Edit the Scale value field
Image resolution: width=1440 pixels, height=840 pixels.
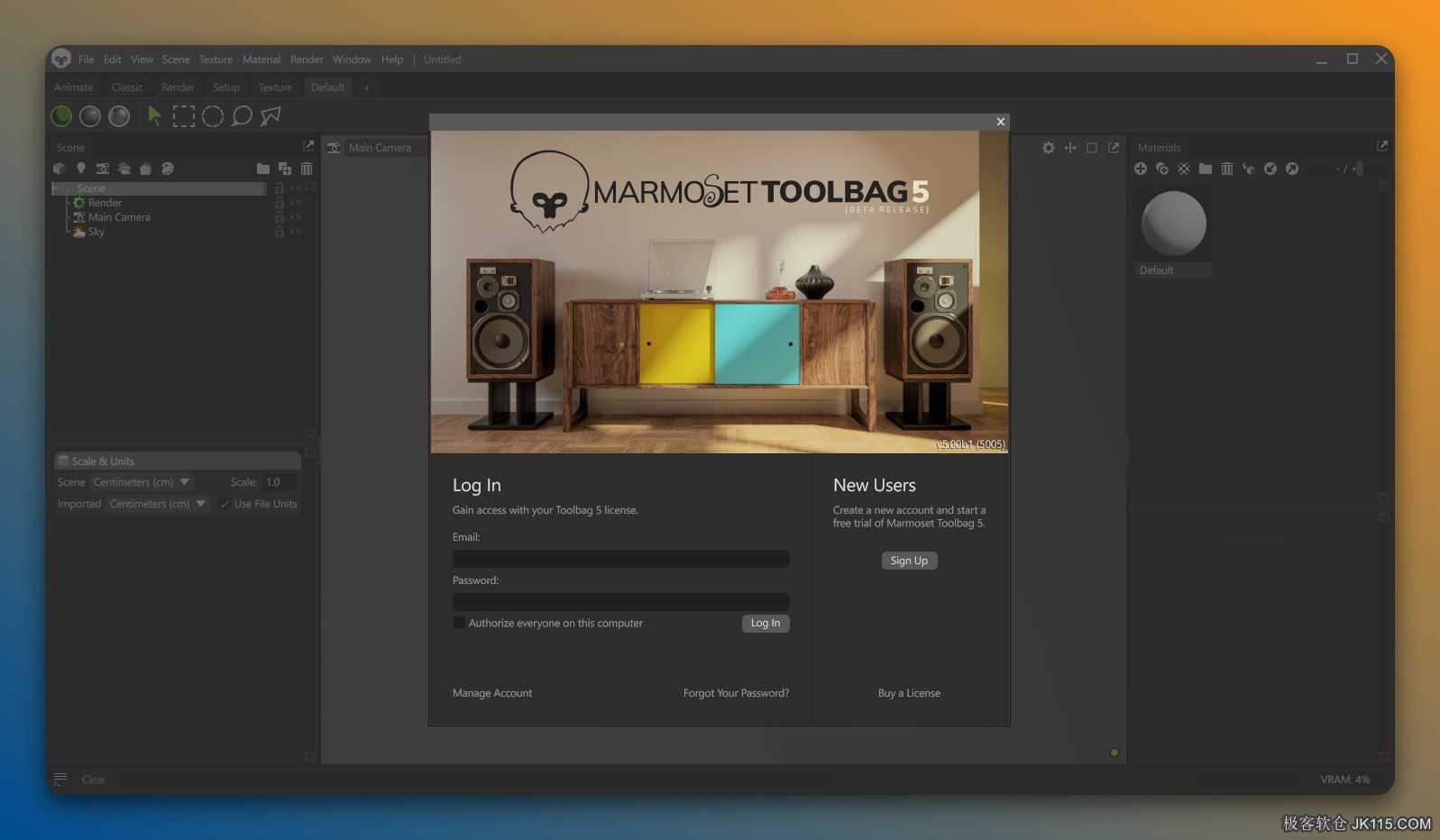coord(280,482)
